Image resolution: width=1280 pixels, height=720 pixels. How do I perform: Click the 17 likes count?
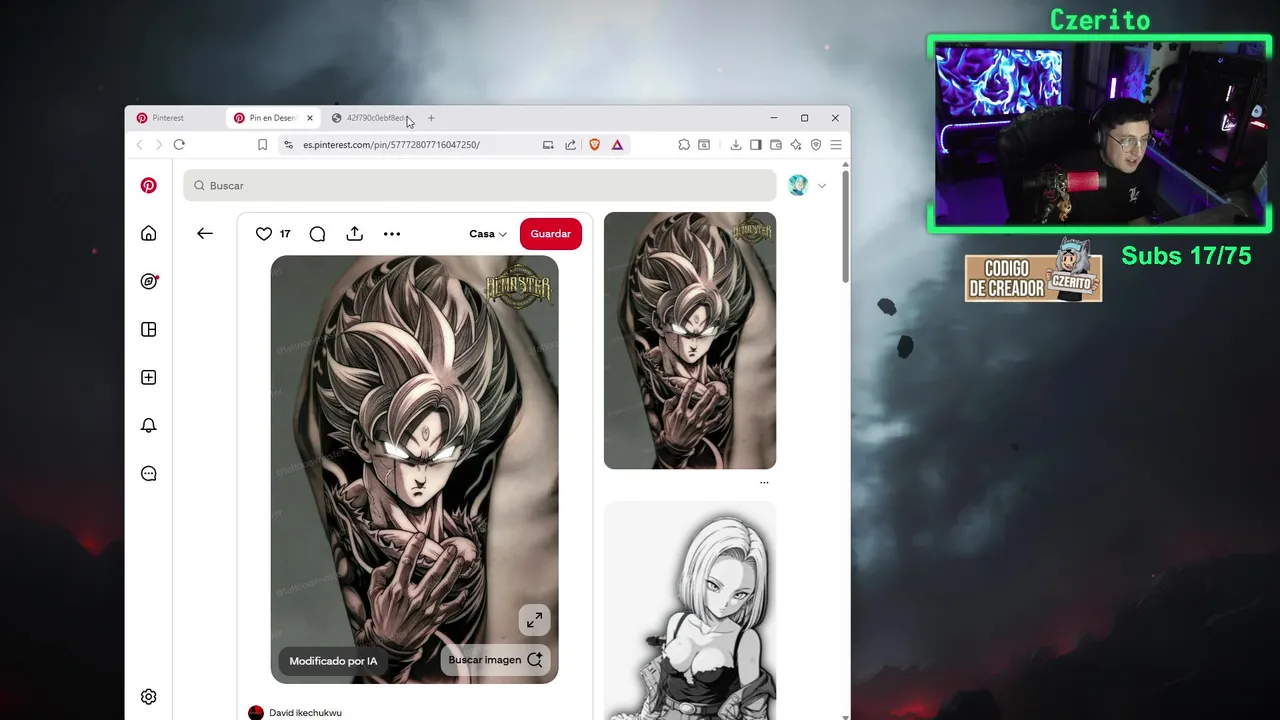285,234
